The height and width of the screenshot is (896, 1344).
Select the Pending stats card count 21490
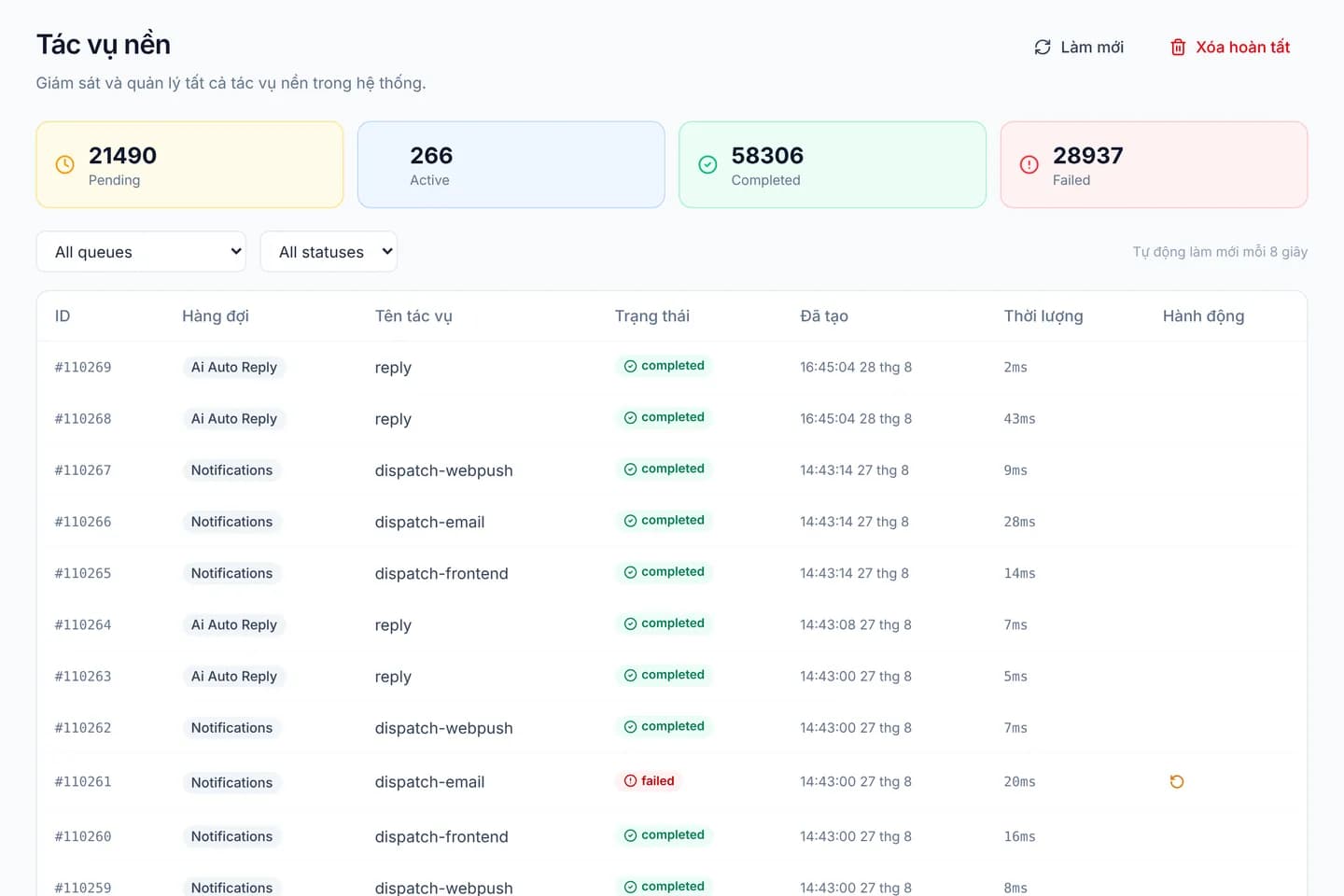click(122, 155)
